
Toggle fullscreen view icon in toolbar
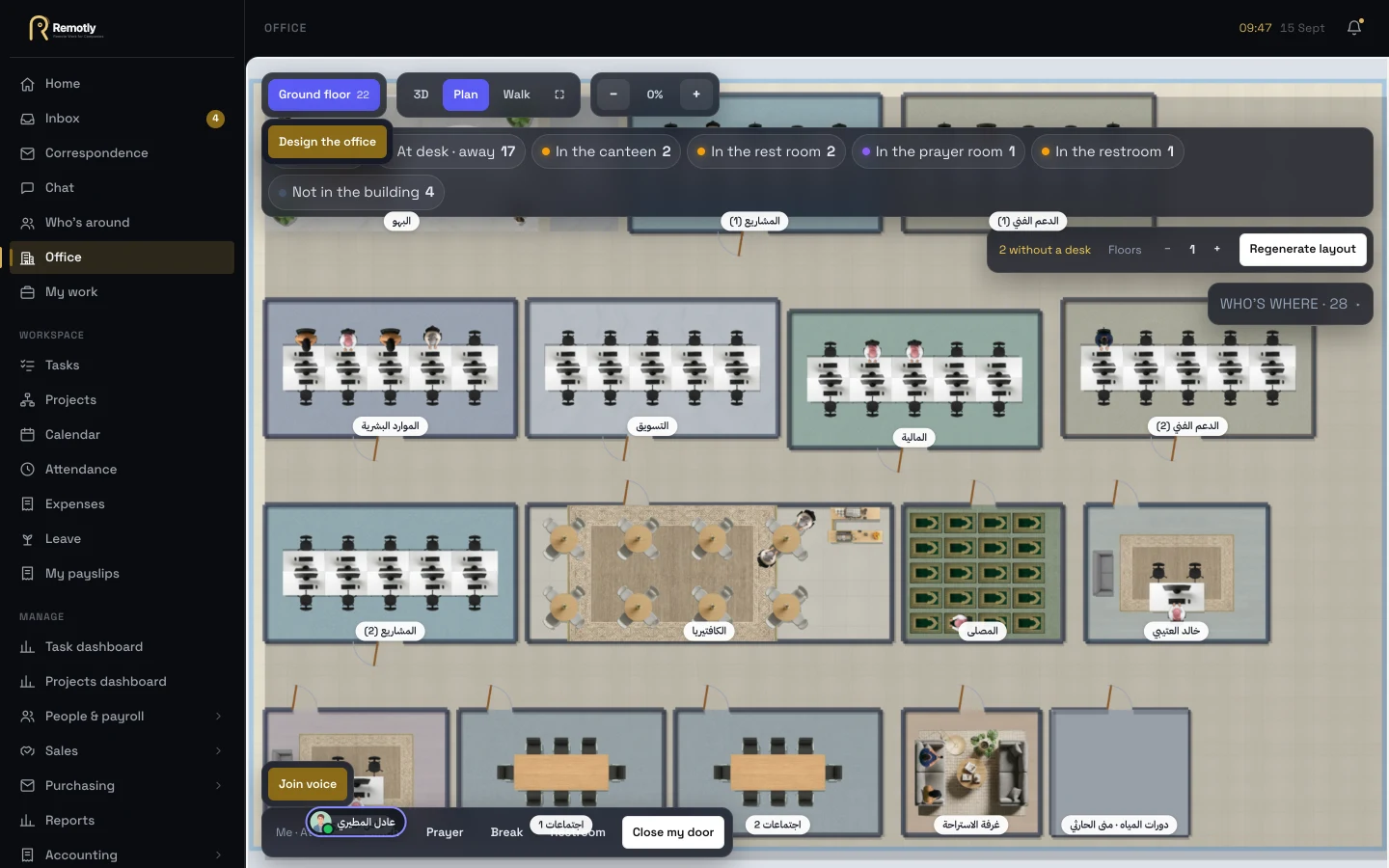(559, 95)
